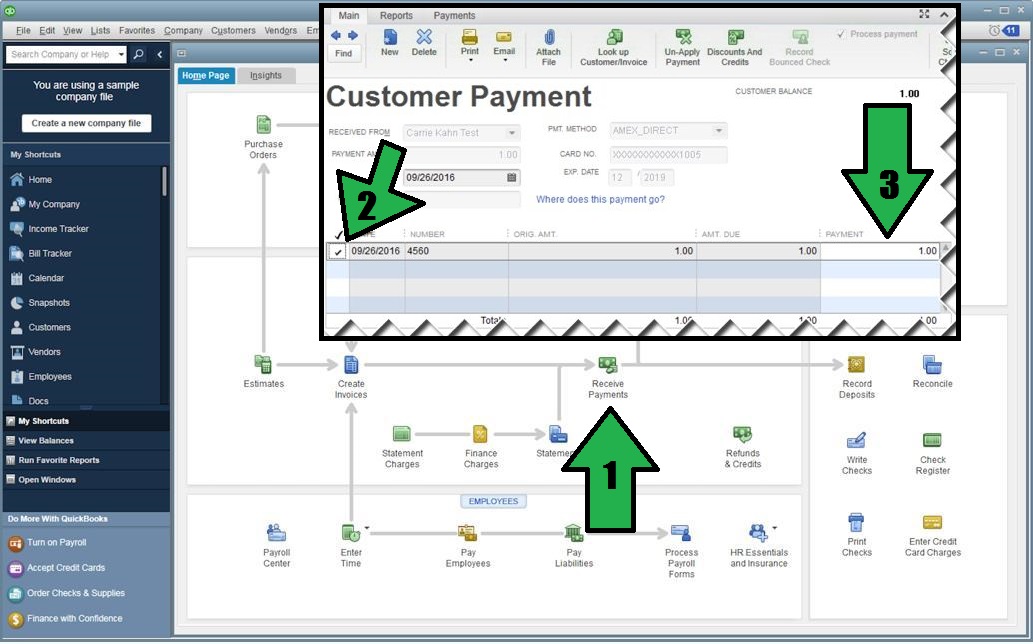Open Discounts And Credits
This screenshot has width=1033, height=644.
735,47
